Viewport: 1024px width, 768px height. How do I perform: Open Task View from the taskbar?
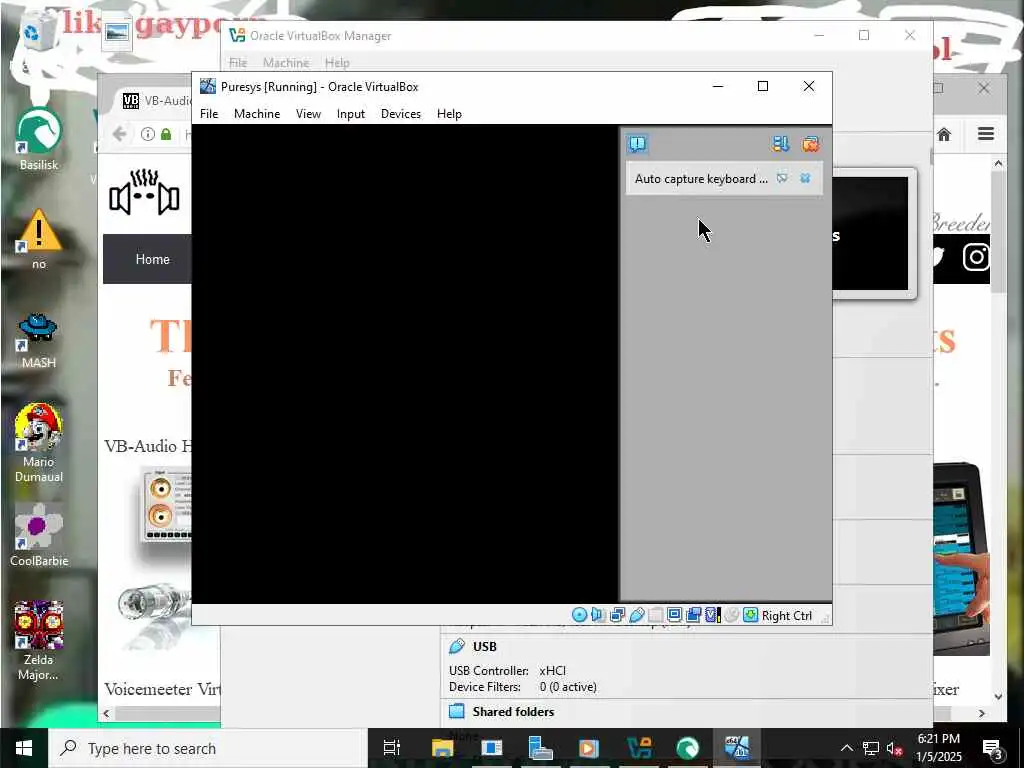[x=392, y=748]
